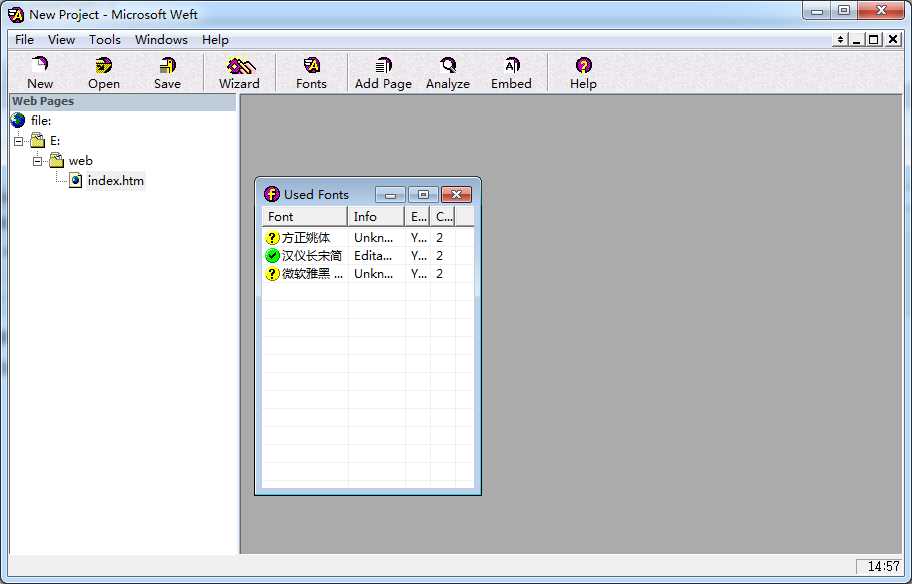Collapse the web folder node
This screenshot has height=584, width=912.
coord(37,161)
